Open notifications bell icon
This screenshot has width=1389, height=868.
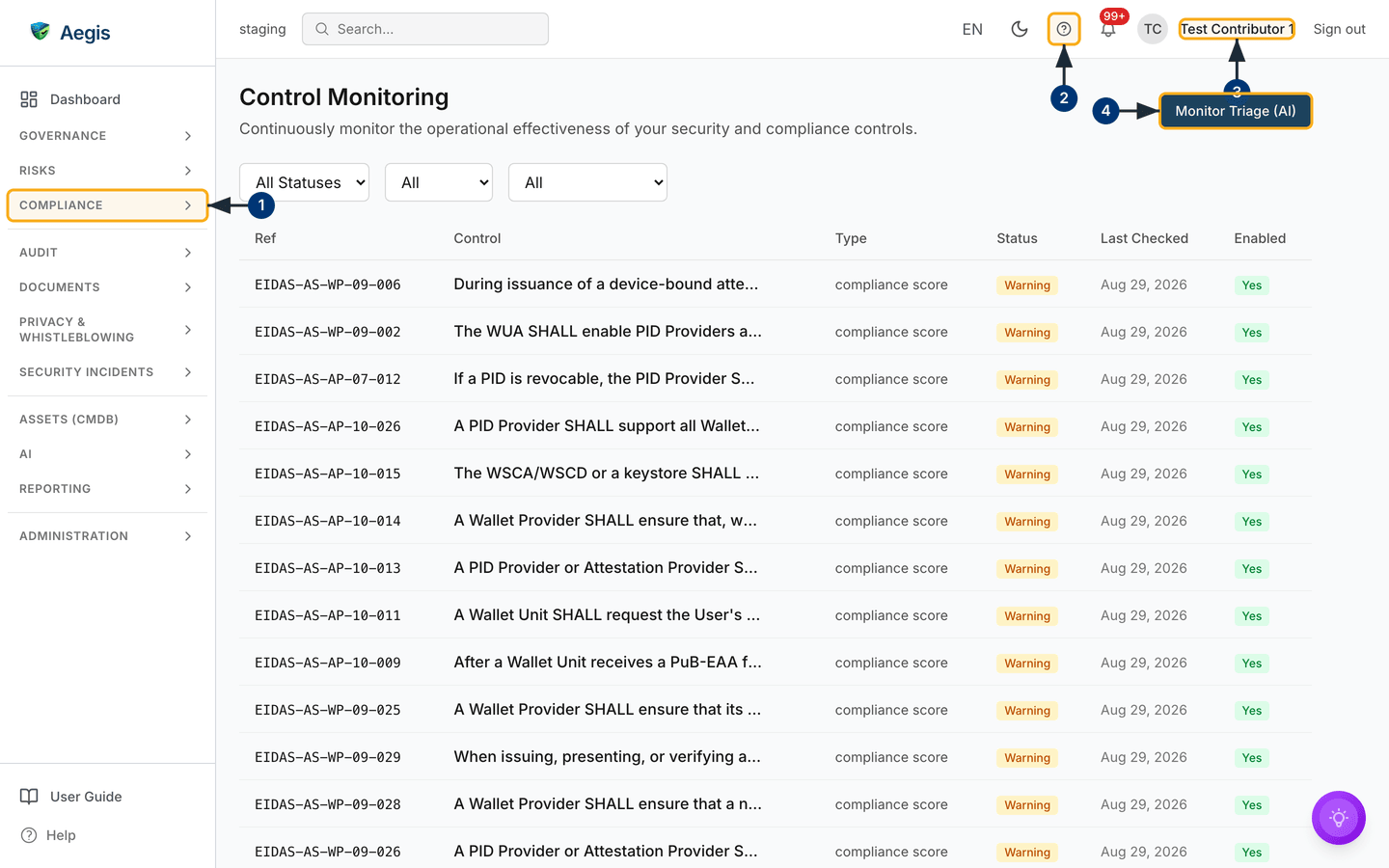(x=1108, y=30)
